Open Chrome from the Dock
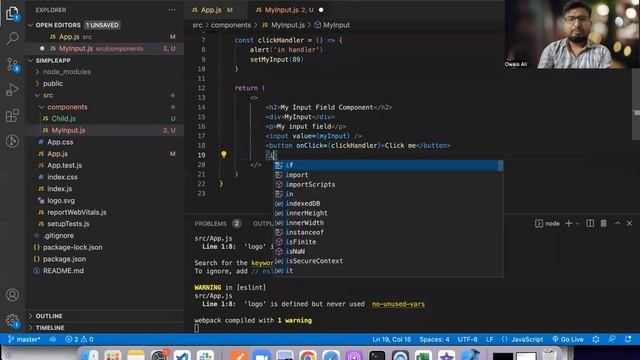 [x=308, y=356]
